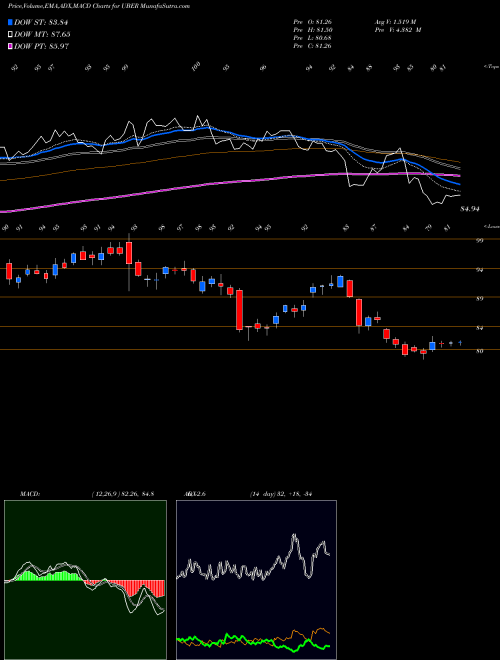Click the 'Pre L: 80.68' value
Image resolution: width=500 pixels, height=660 pixels.
point(312,38)
